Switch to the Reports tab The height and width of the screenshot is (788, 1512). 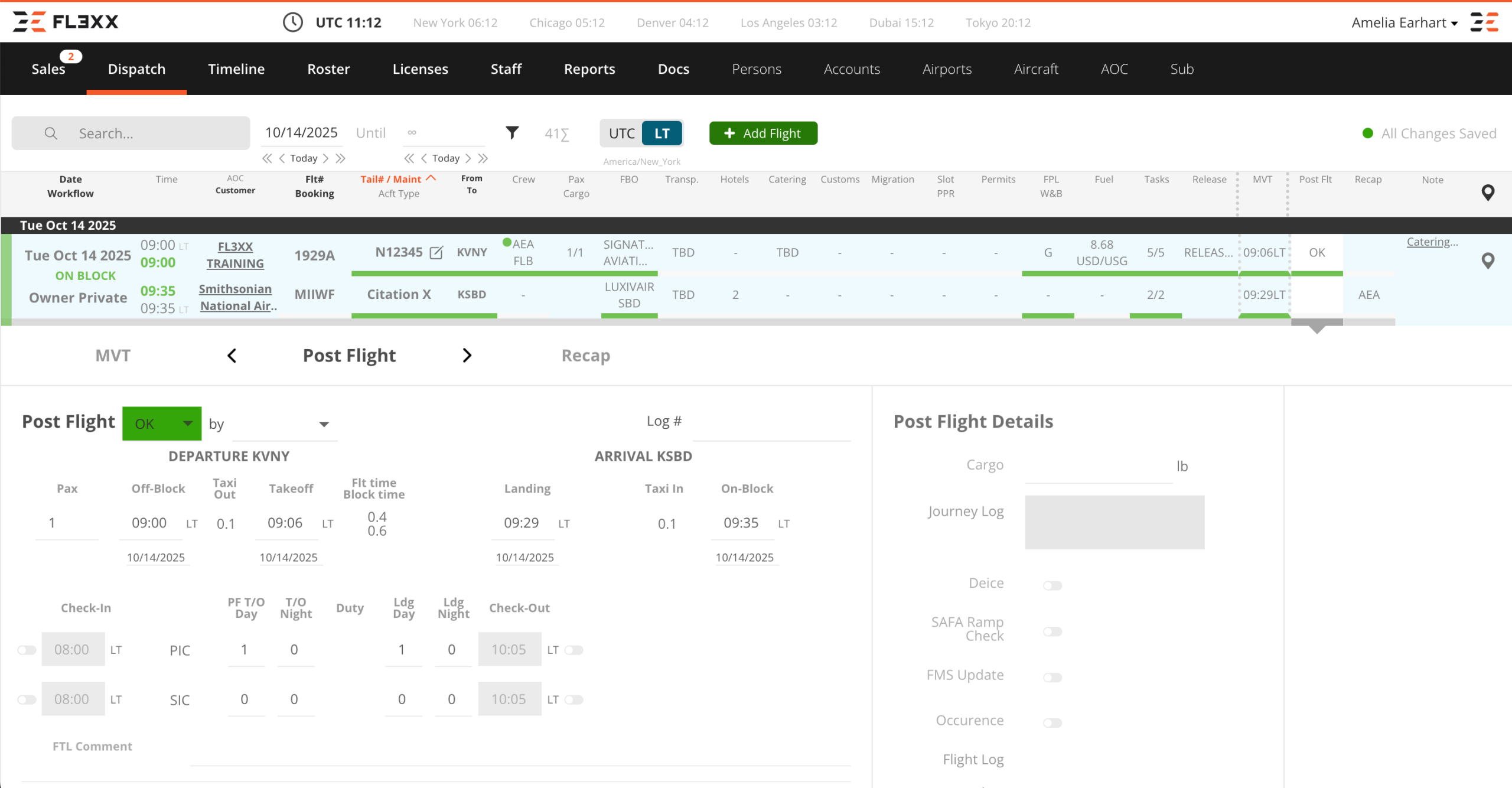589,69
